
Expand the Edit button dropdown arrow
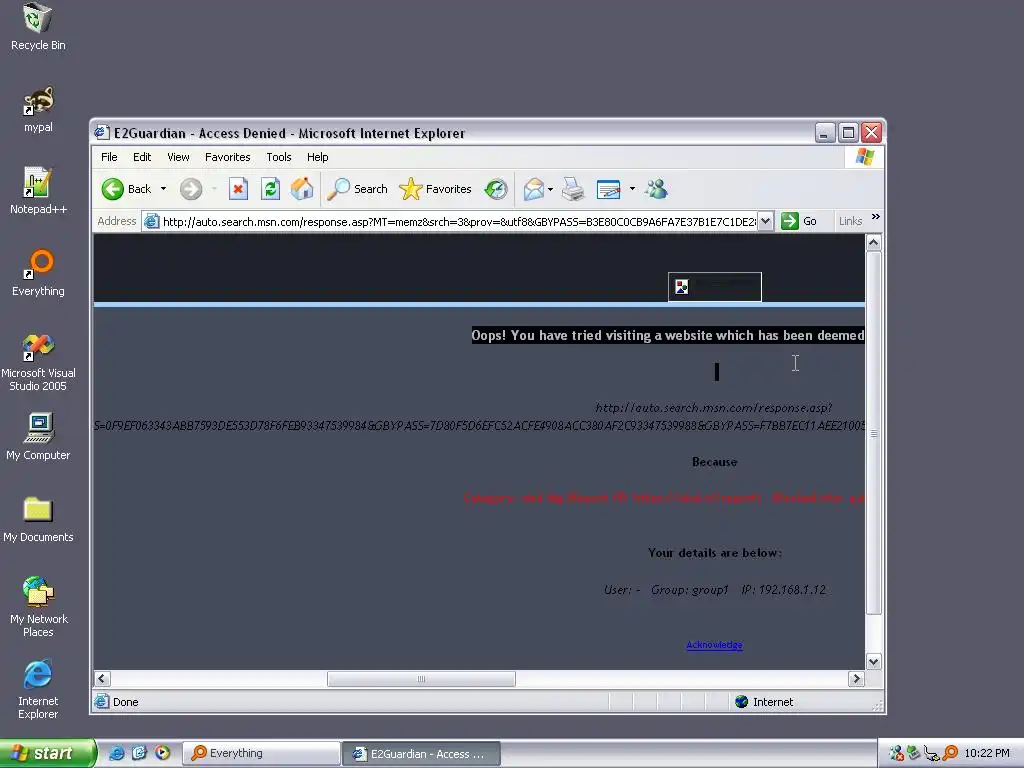[632, 189]
